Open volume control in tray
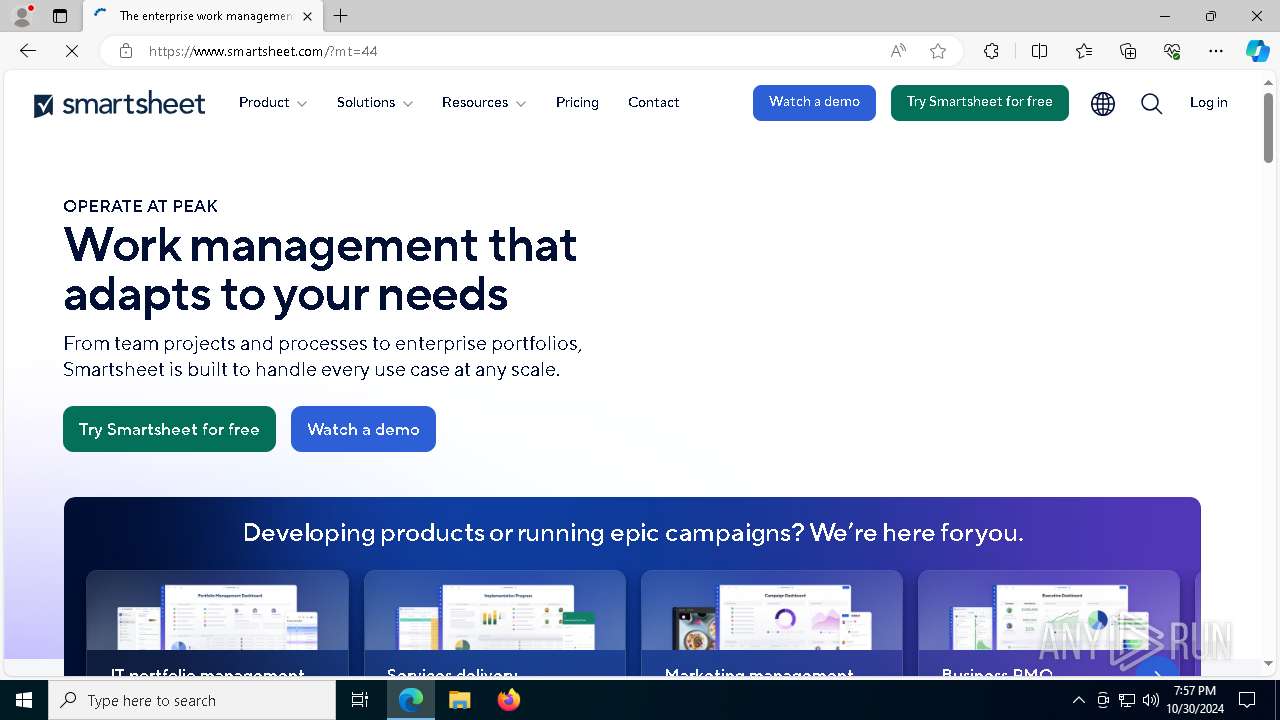1280x720 pixels. pyautogui.click(x=1151, y=700)
